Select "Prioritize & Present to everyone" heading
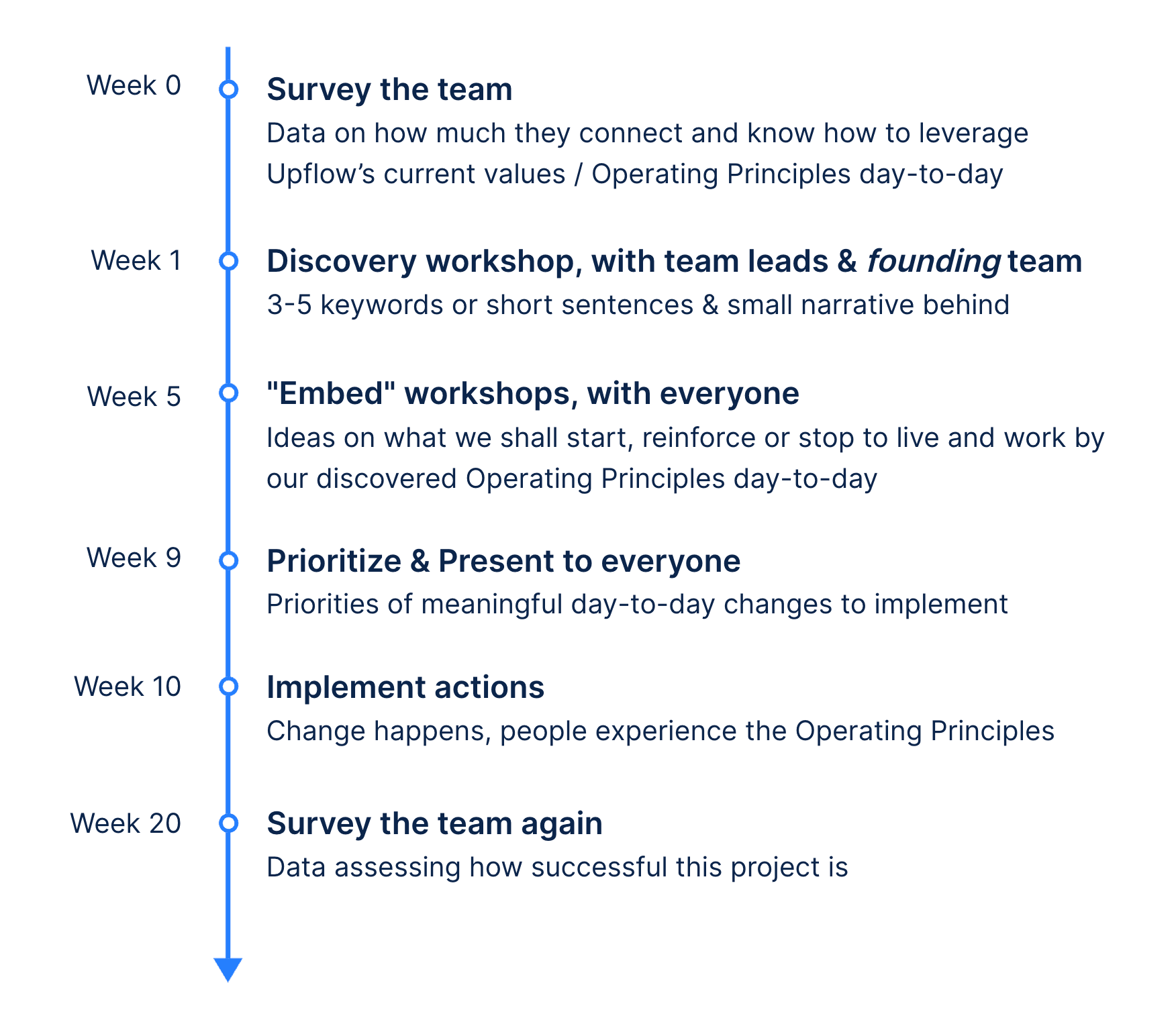The image size is (1176, 1016). pyautogui.click(x=503, y=560)
